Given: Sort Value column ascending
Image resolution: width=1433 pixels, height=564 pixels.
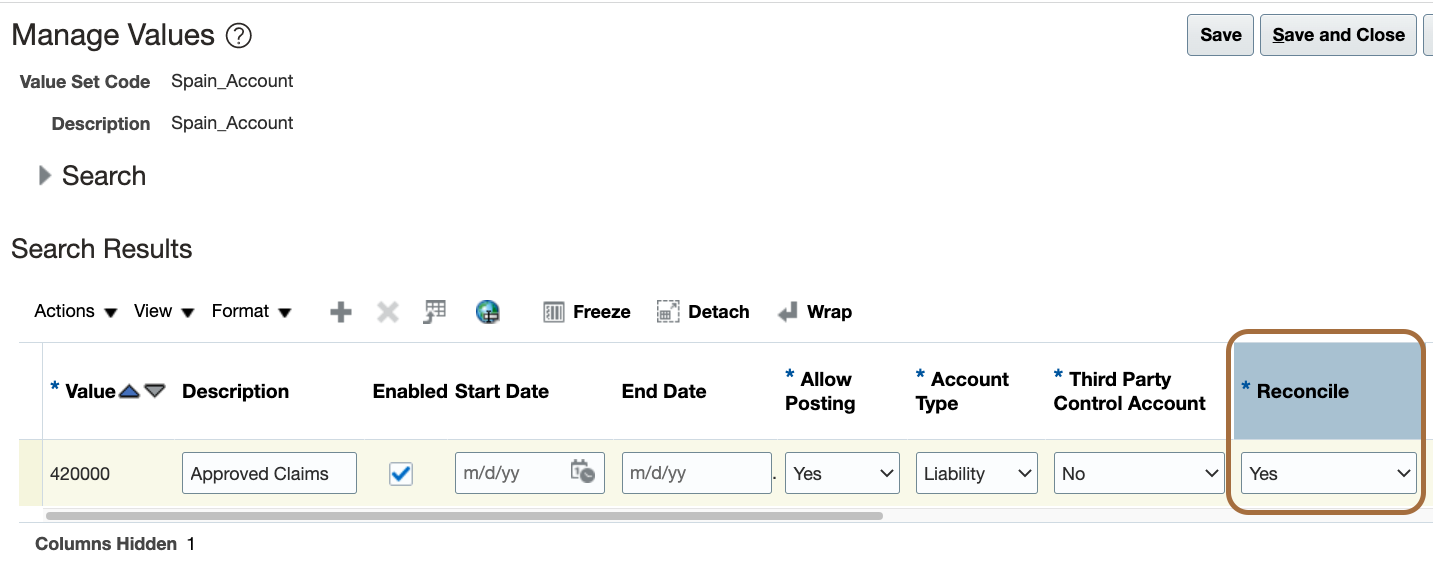Looking at the screenshot, I should (x=129, y=391).
